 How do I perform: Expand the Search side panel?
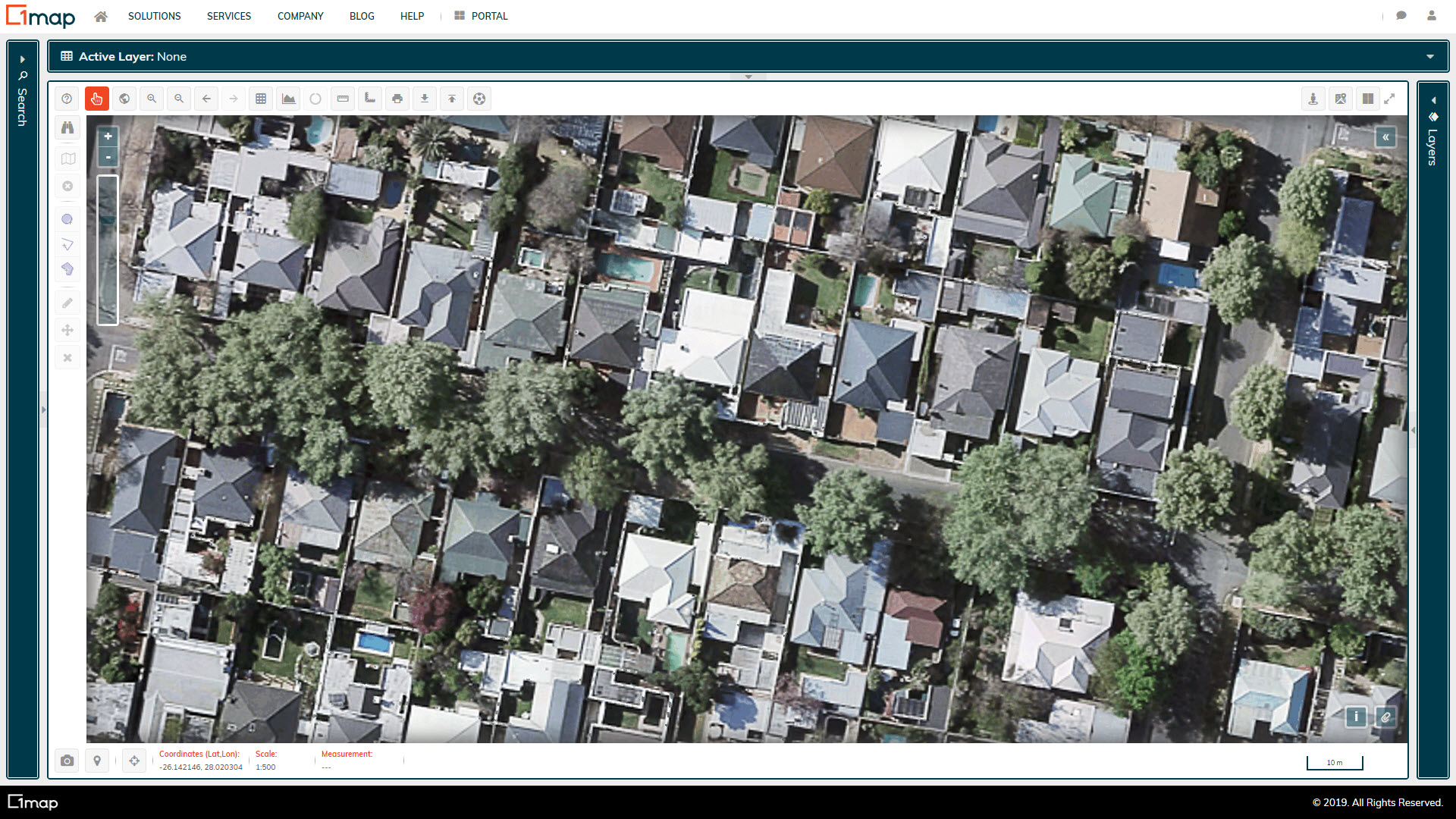23,409
